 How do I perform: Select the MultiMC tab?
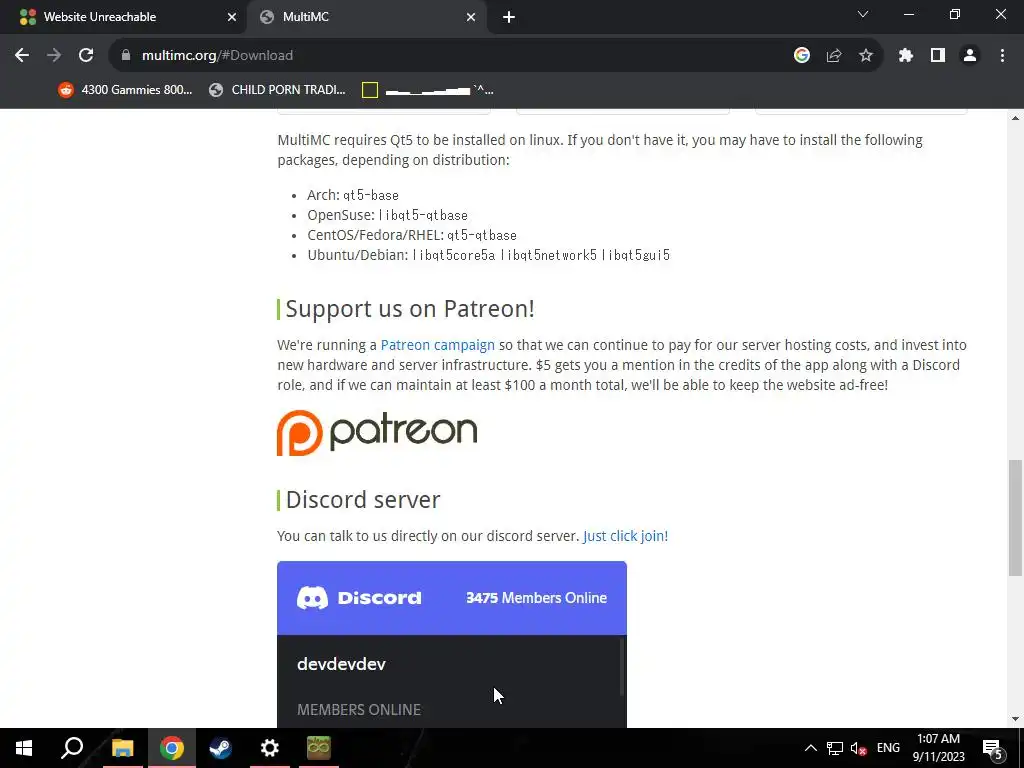pyautogui.click(x=366, y=18)
